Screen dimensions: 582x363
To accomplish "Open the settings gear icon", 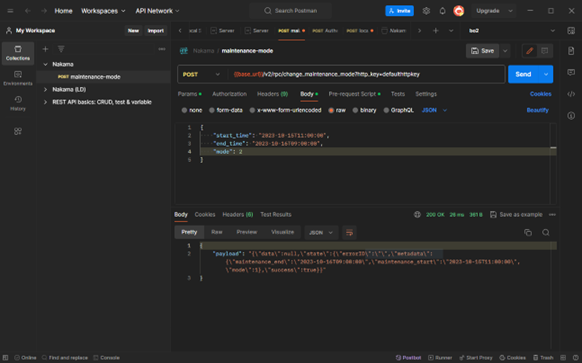I will (x=426, y=11).
